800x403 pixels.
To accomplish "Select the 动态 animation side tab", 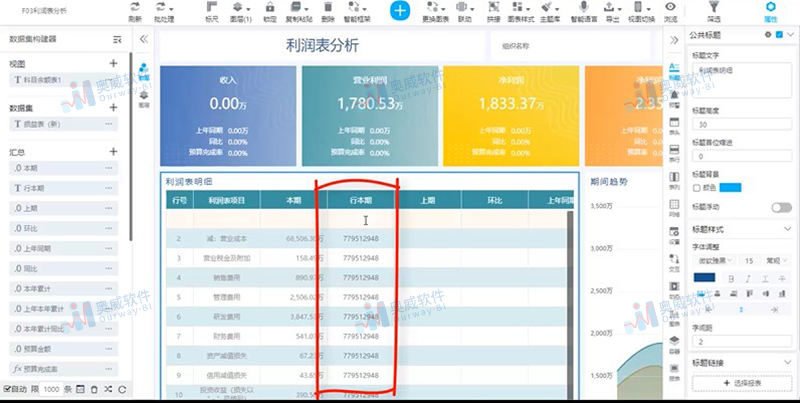I will 674,290.
